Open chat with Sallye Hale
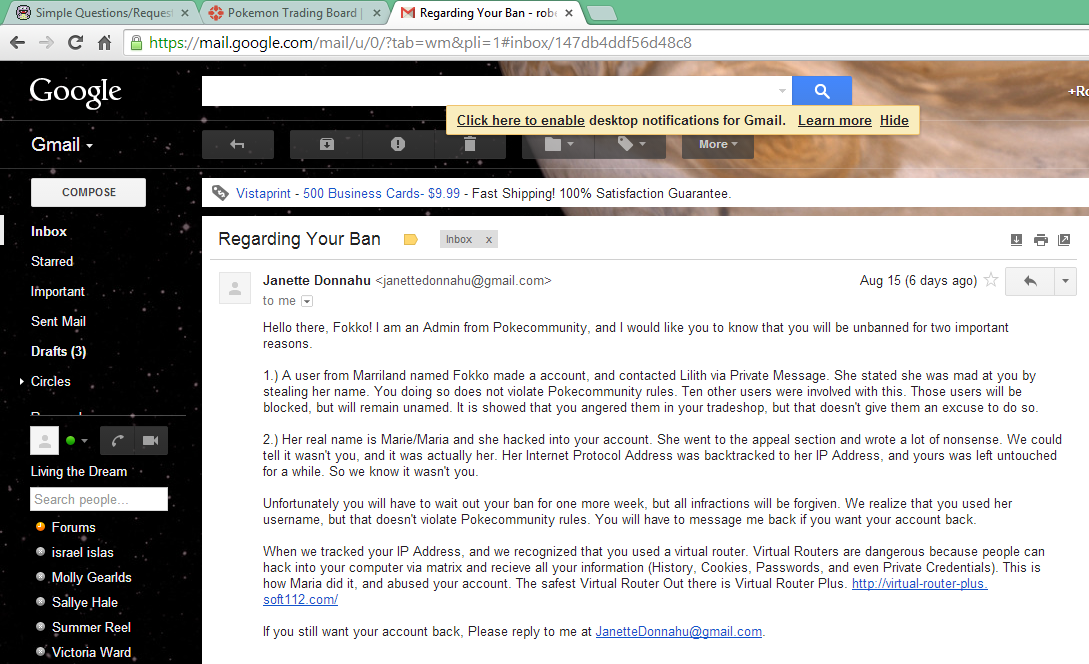The height and width of the screenshot is (664, 1089). point(84,602)
